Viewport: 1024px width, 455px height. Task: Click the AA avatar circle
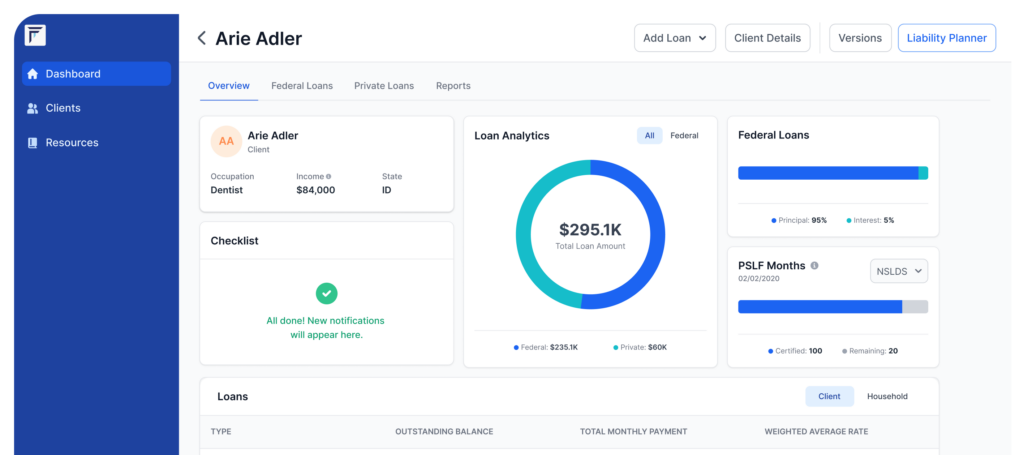pos(226,142)
